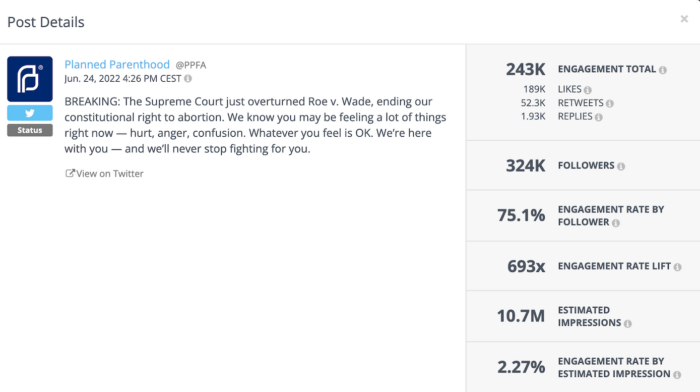Image resolution: width=700 pixels, height=392 pixels.
Task: Click the info icon next to Followers
Action: point(621,167)
